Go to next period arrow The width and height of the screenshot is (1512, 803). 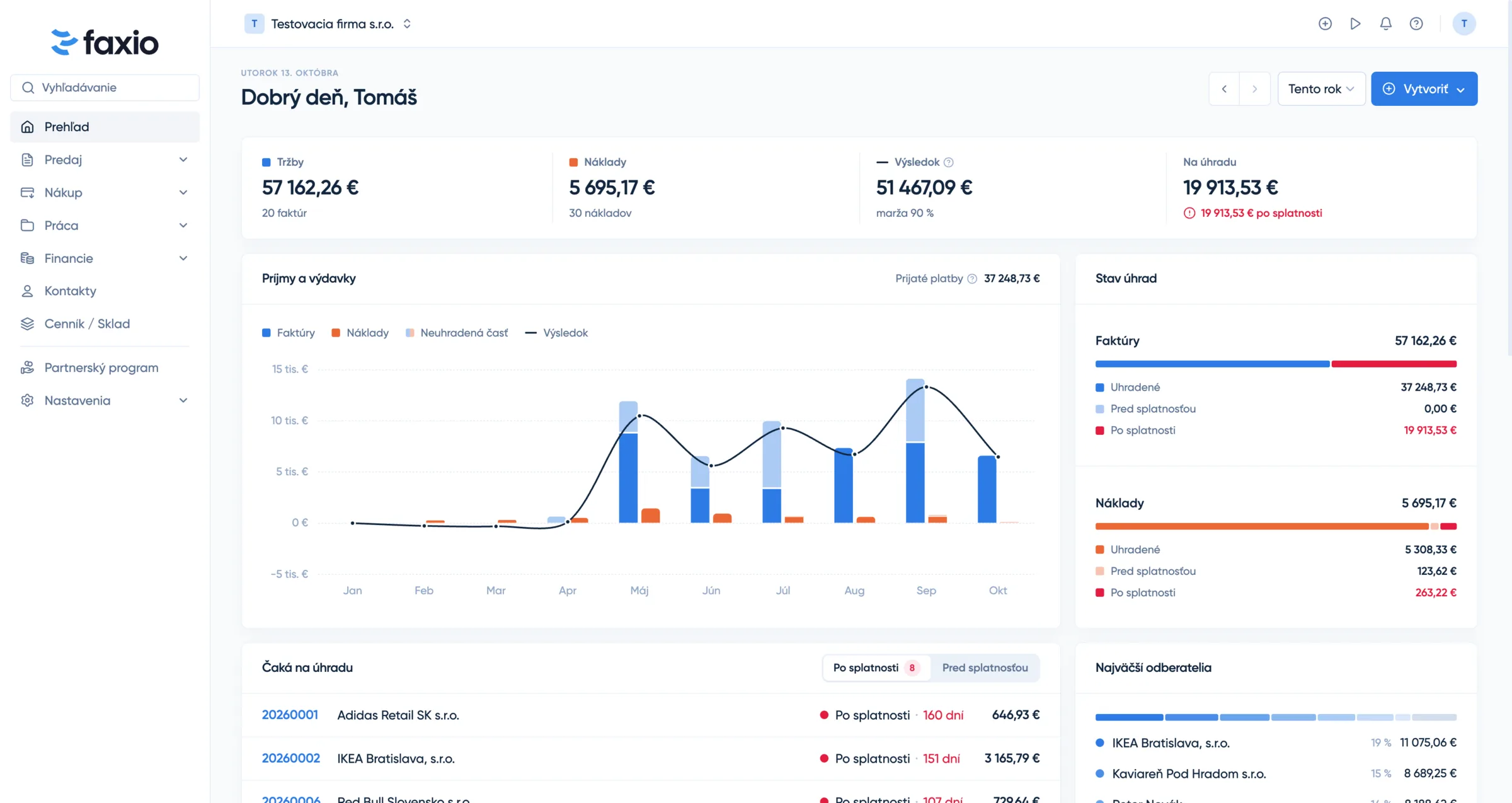(x=1254, y=89)
